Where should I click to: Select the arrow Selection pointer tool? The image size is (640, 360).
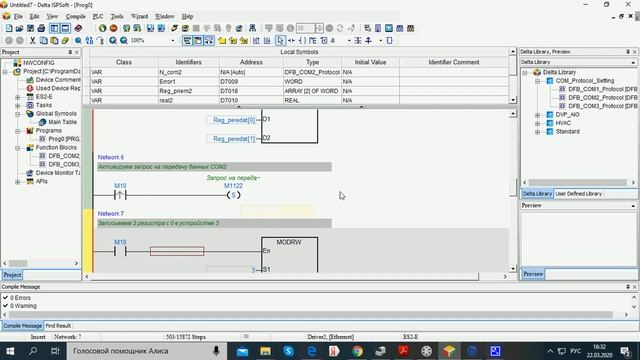tap(280, 40)
